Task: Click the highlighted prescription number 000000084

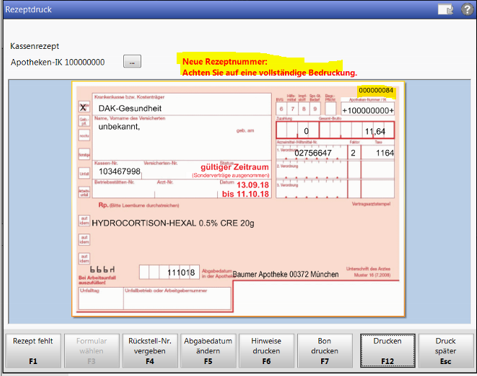Action: (x=376, y=91)
